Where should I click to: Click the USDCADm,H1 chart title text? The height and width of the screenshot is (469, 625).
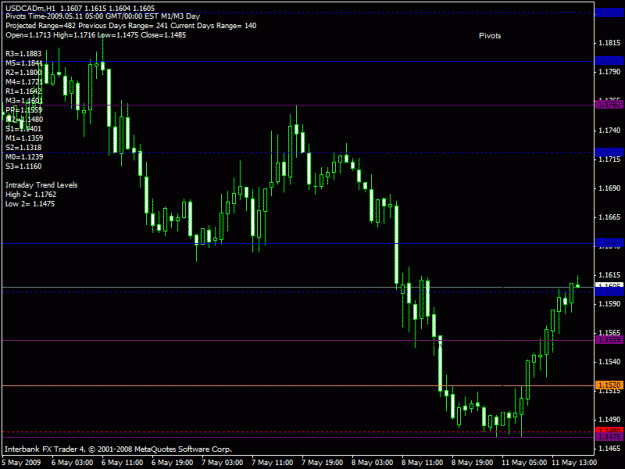(x=80, y=8)
